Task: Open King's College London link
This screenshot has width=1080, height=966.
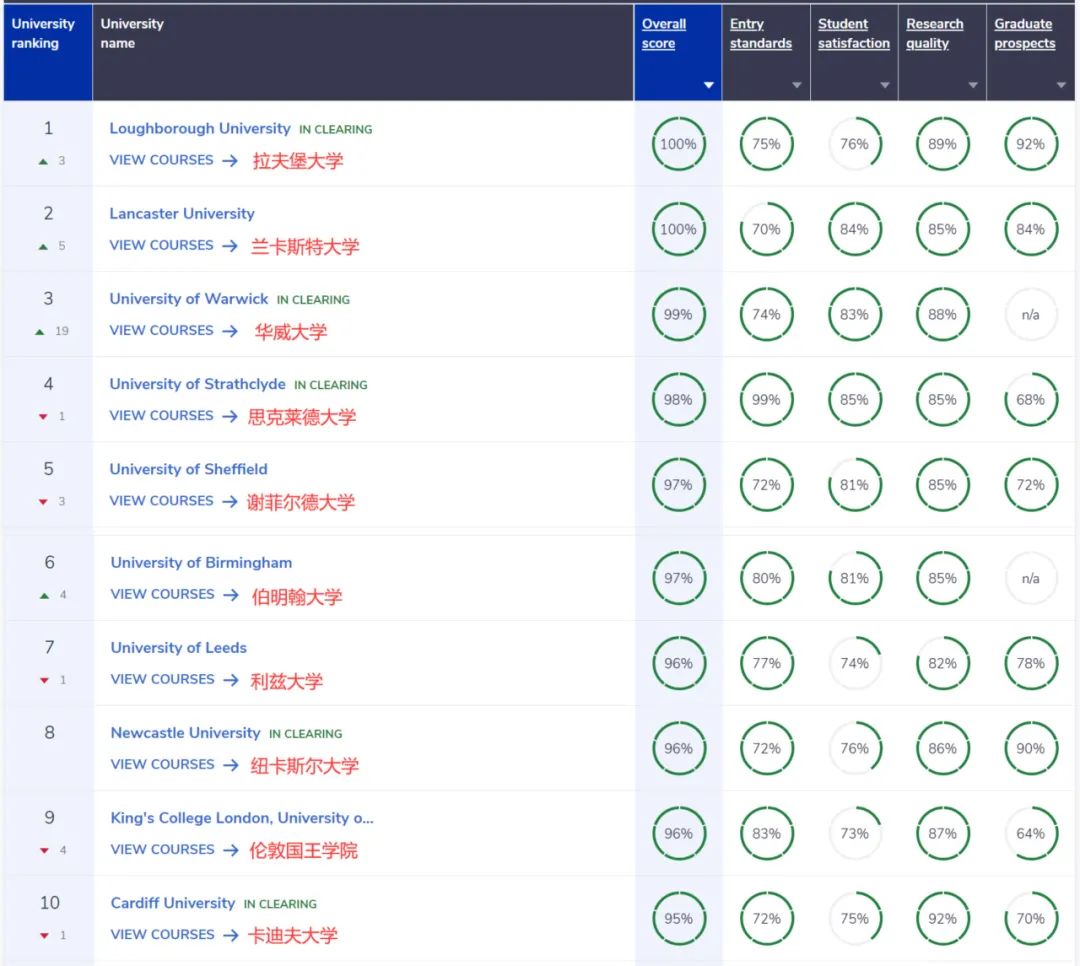Action: pyautogui.click(x=242, y=818)
